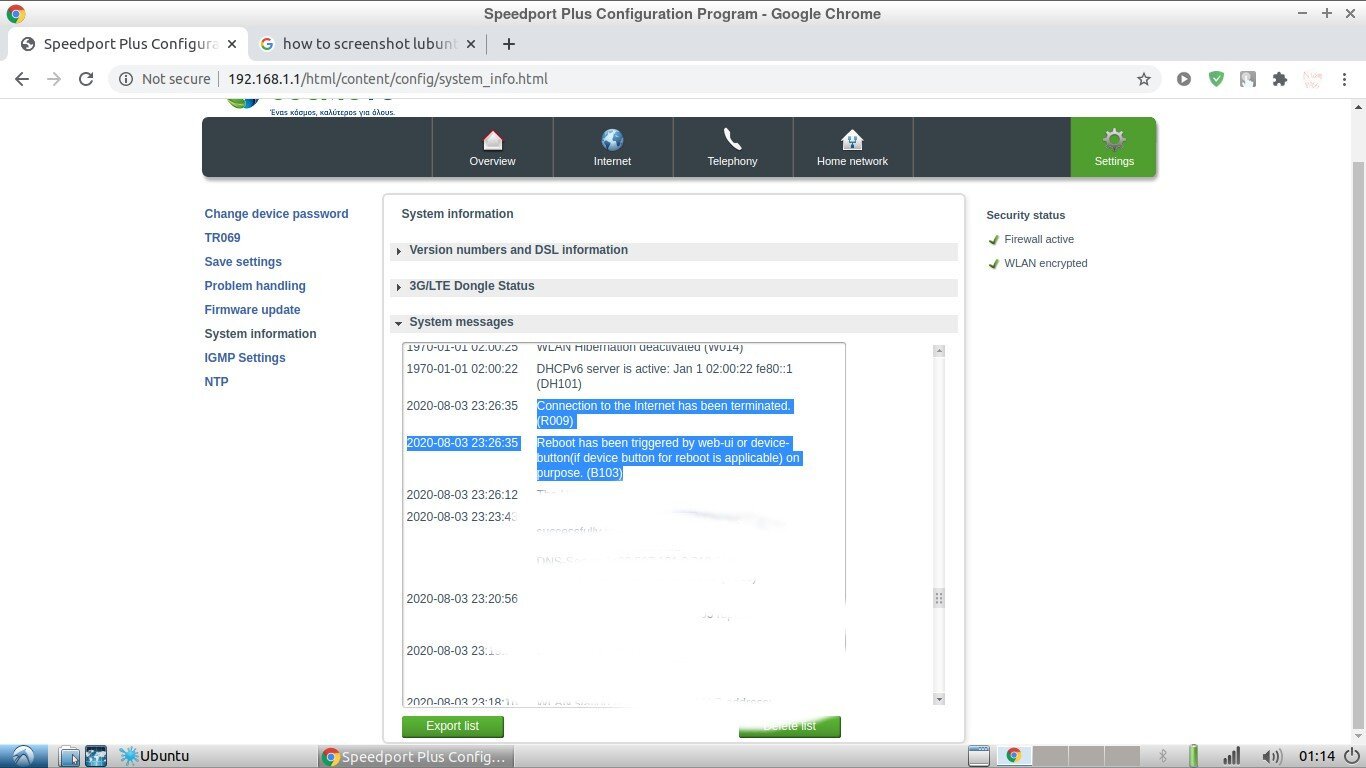Open the green shield AdGuard extension

1216,79
